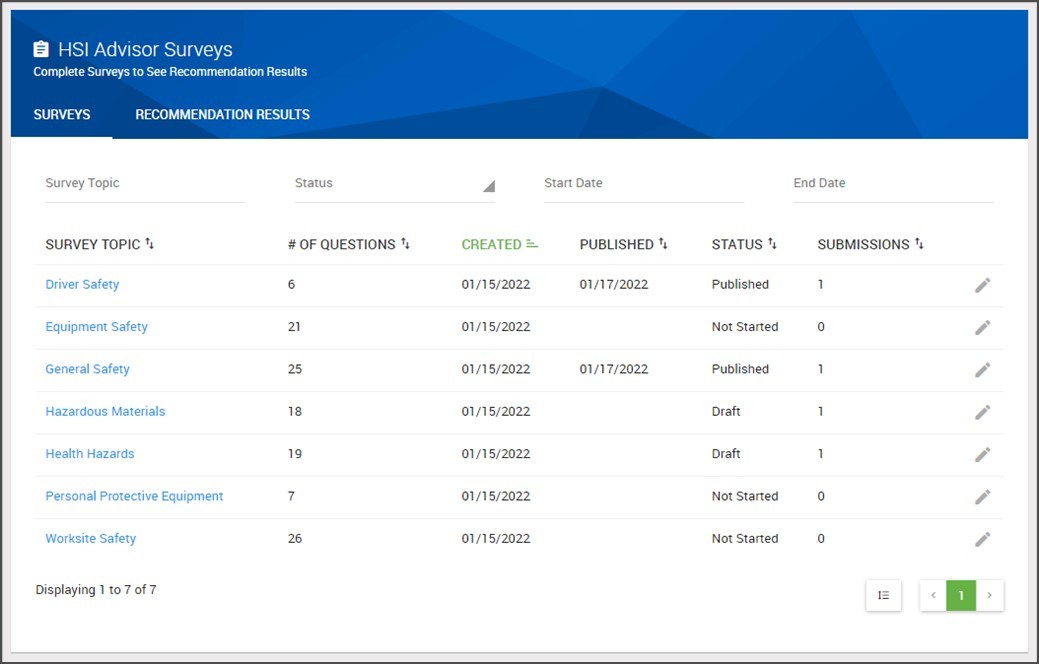The height and width of the screenshot is (664, 1039).
Task: Click Not Started status of Personal Protective Equipment
Action: click(x=745, y=496)
